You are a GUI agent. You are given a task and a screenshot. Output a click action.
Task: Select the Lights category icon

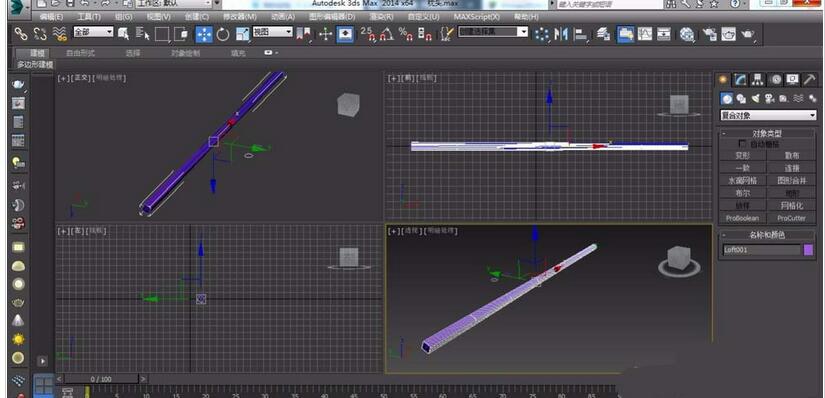[755, 98]
